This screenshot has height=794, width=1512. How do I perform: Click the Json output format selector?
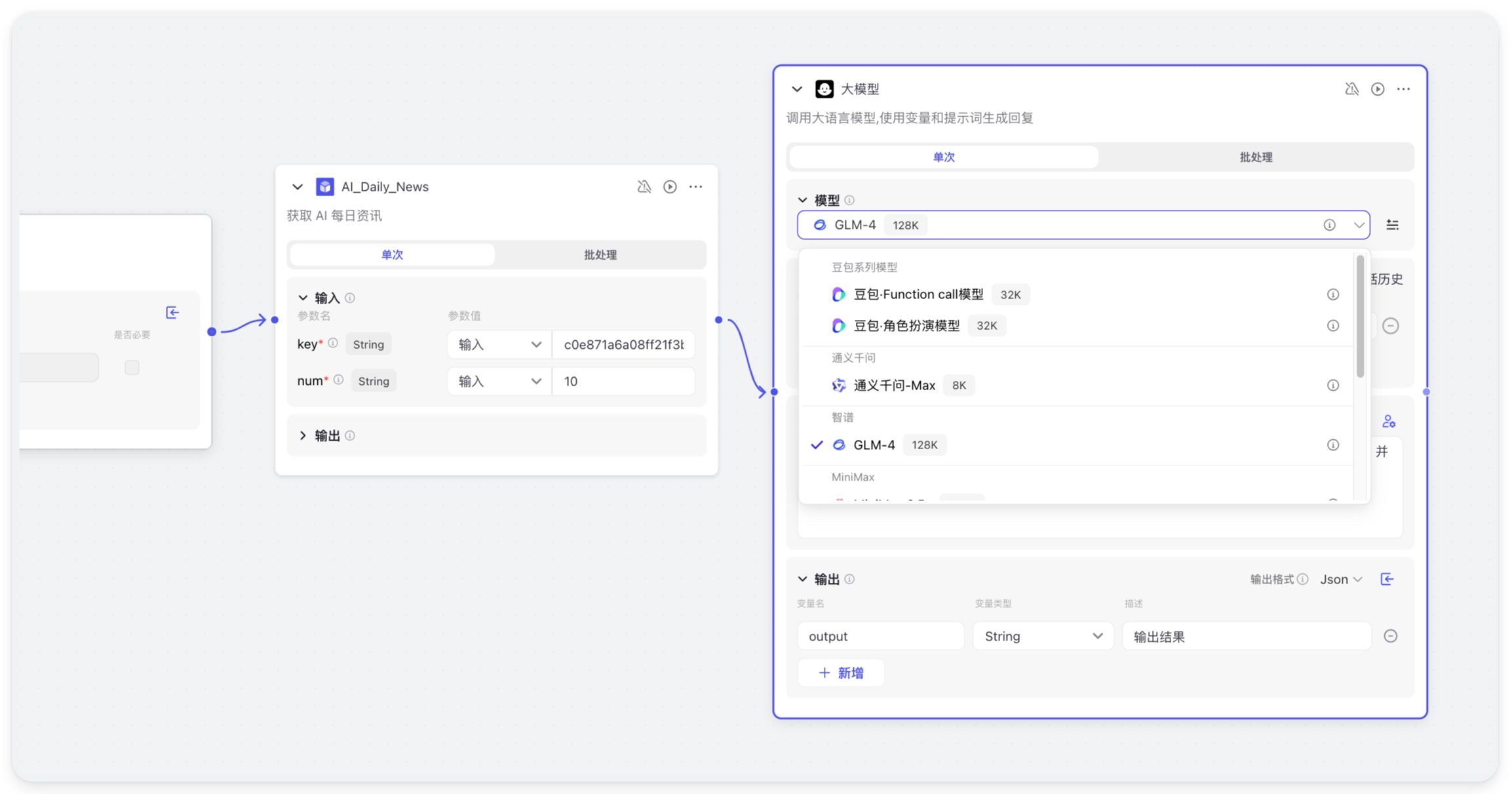1340,579
